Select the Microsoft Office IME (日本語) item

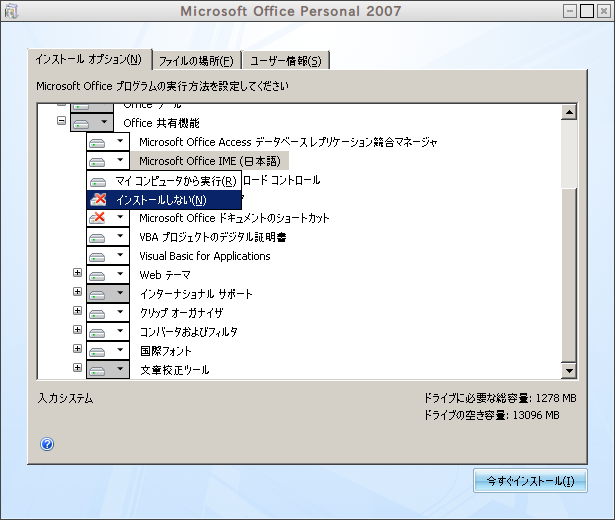pyautogui.click(x=210, y=161)
